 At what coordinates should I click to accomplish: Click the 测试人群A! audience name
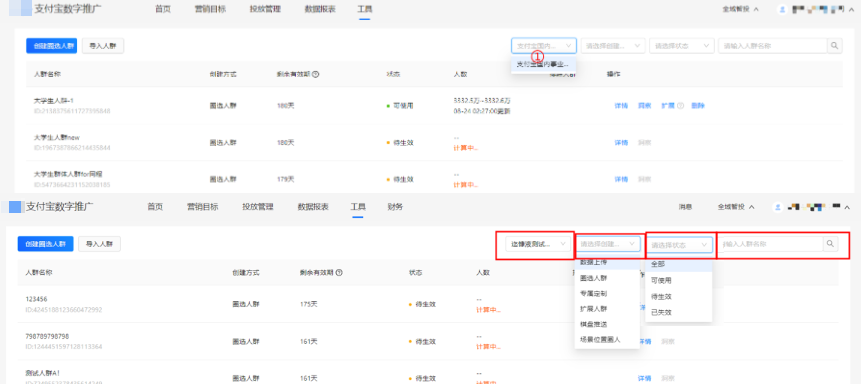[x=44, y=372]
